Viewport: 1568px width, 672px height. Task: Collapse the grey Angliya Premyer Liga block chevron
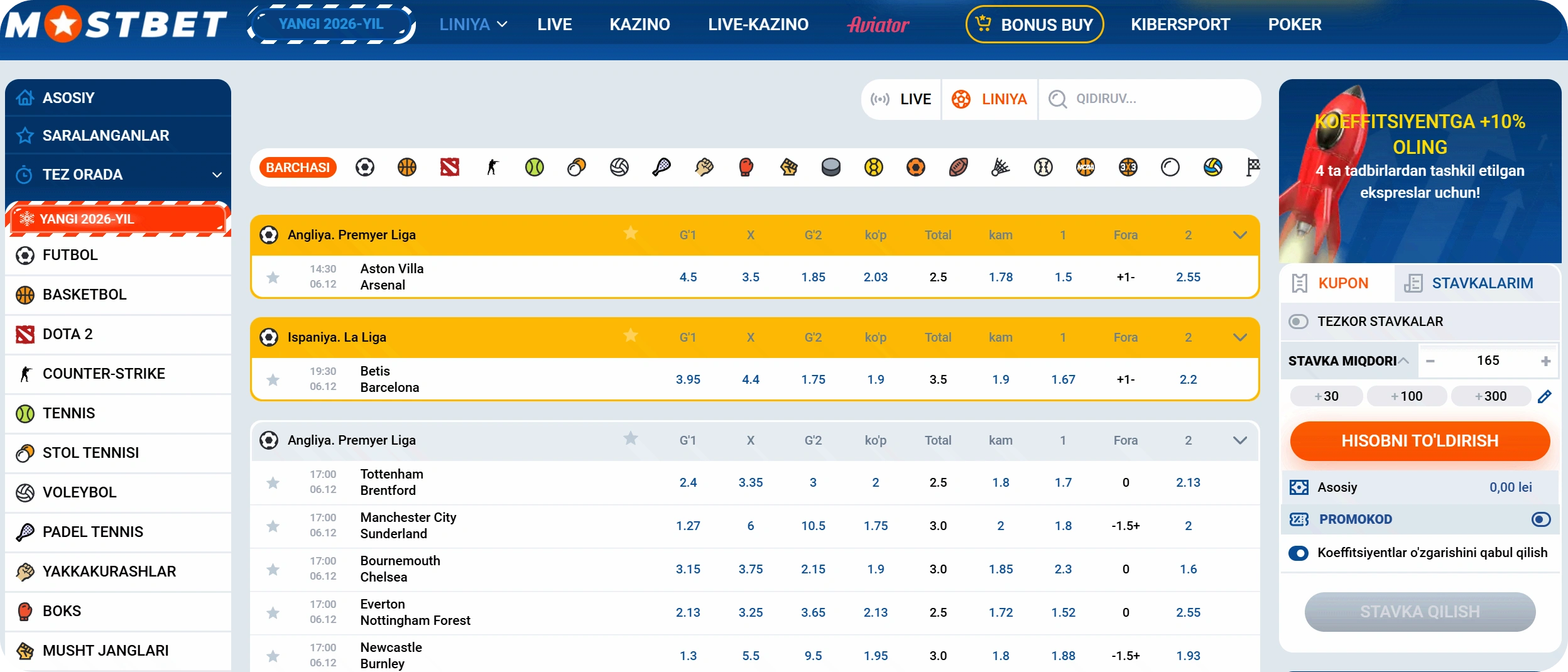1240,440
